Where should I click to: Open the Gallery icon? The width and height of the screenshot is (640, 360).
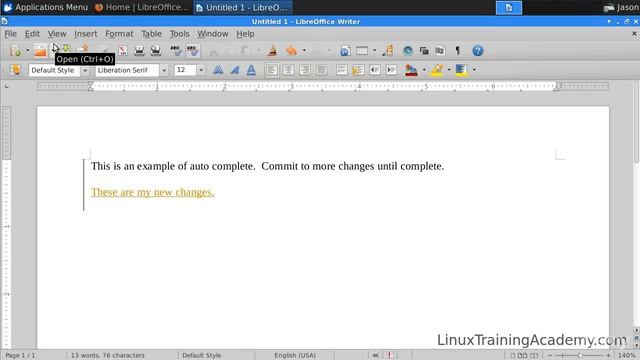(424, 51)
